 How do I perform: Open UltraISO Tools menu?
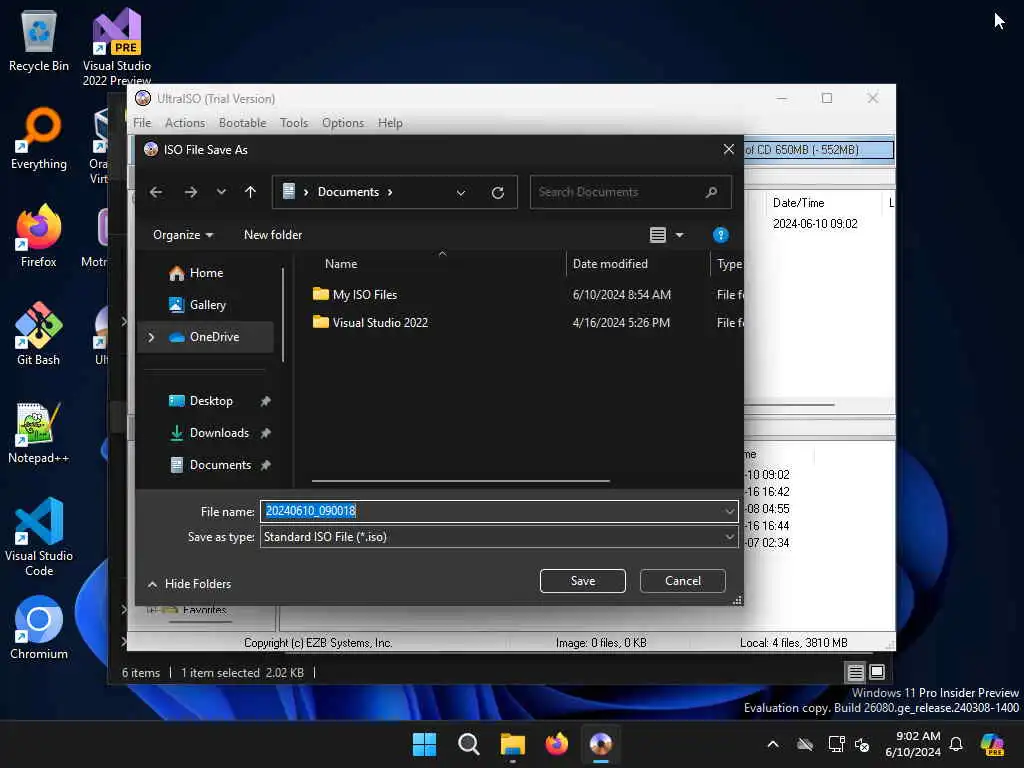(294, 123)
